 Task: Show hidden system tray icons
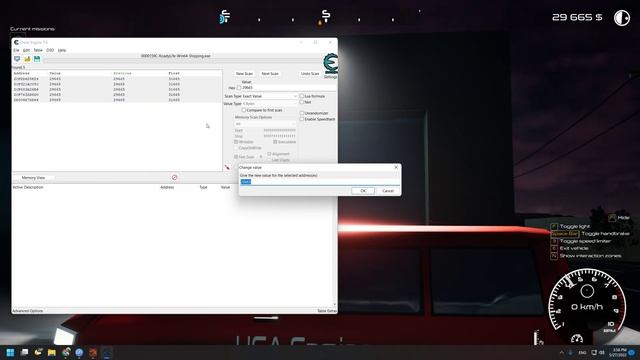(562, 352)
